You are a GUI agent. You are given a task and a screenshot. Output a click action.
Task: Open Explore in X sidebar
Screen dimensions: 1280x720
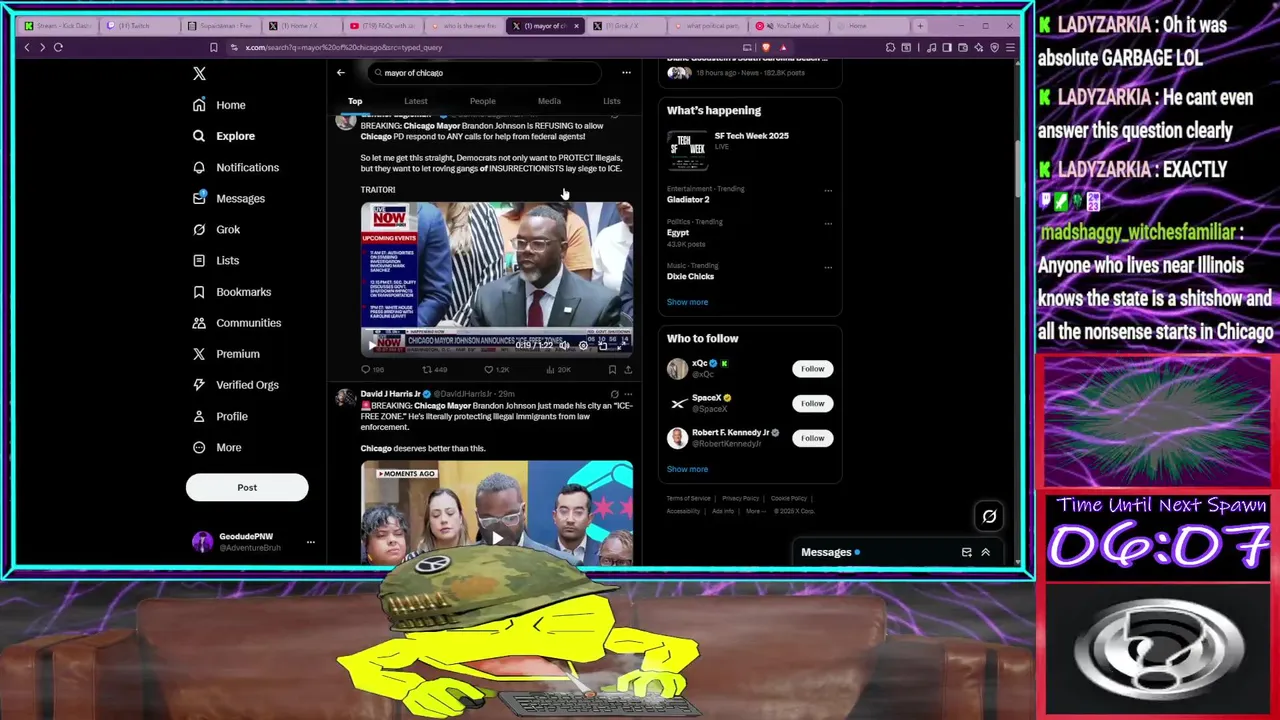point(224,136)
